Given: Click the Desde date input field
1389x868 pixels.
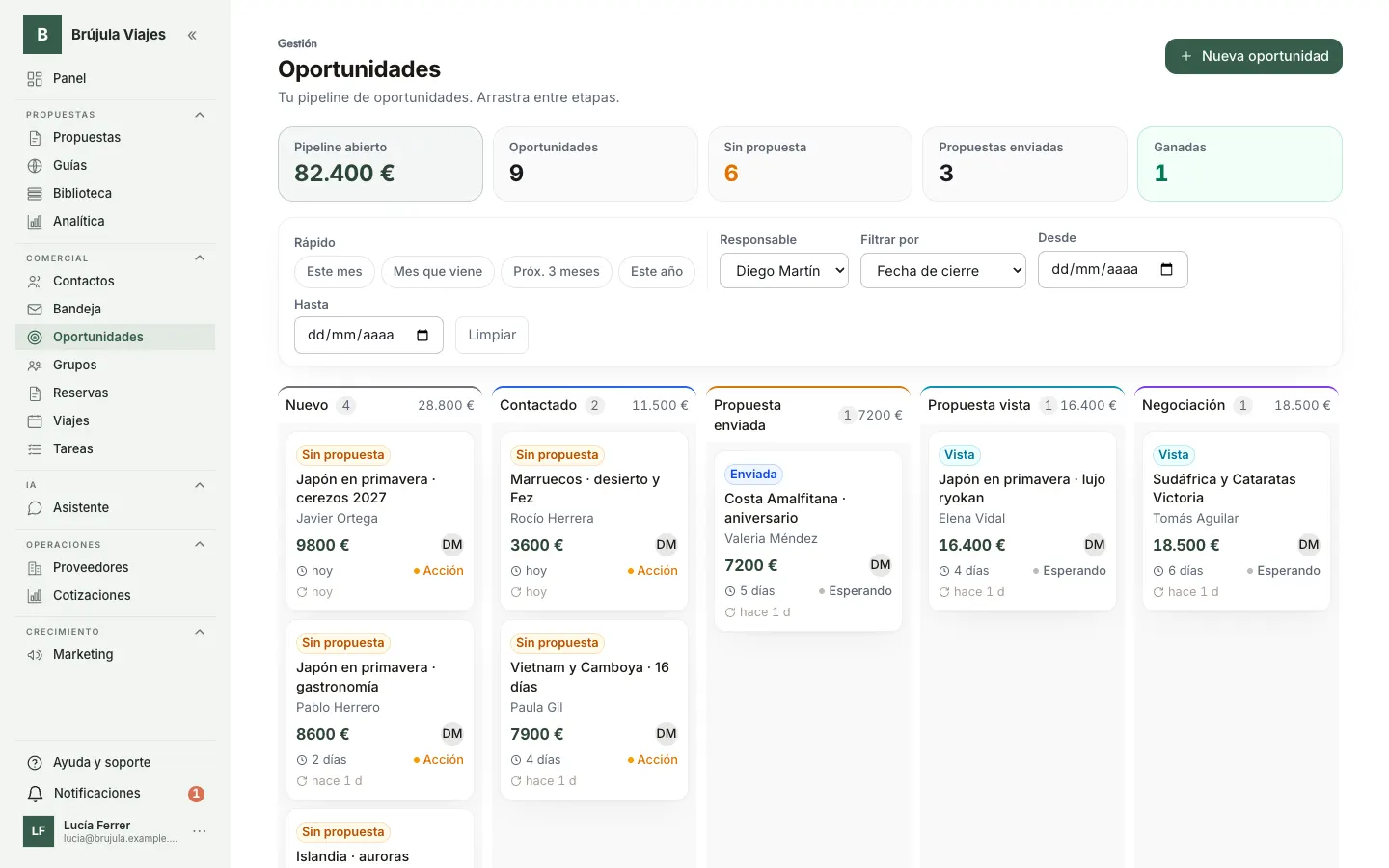Looking at the screenshot, I should pos(1113,270).
